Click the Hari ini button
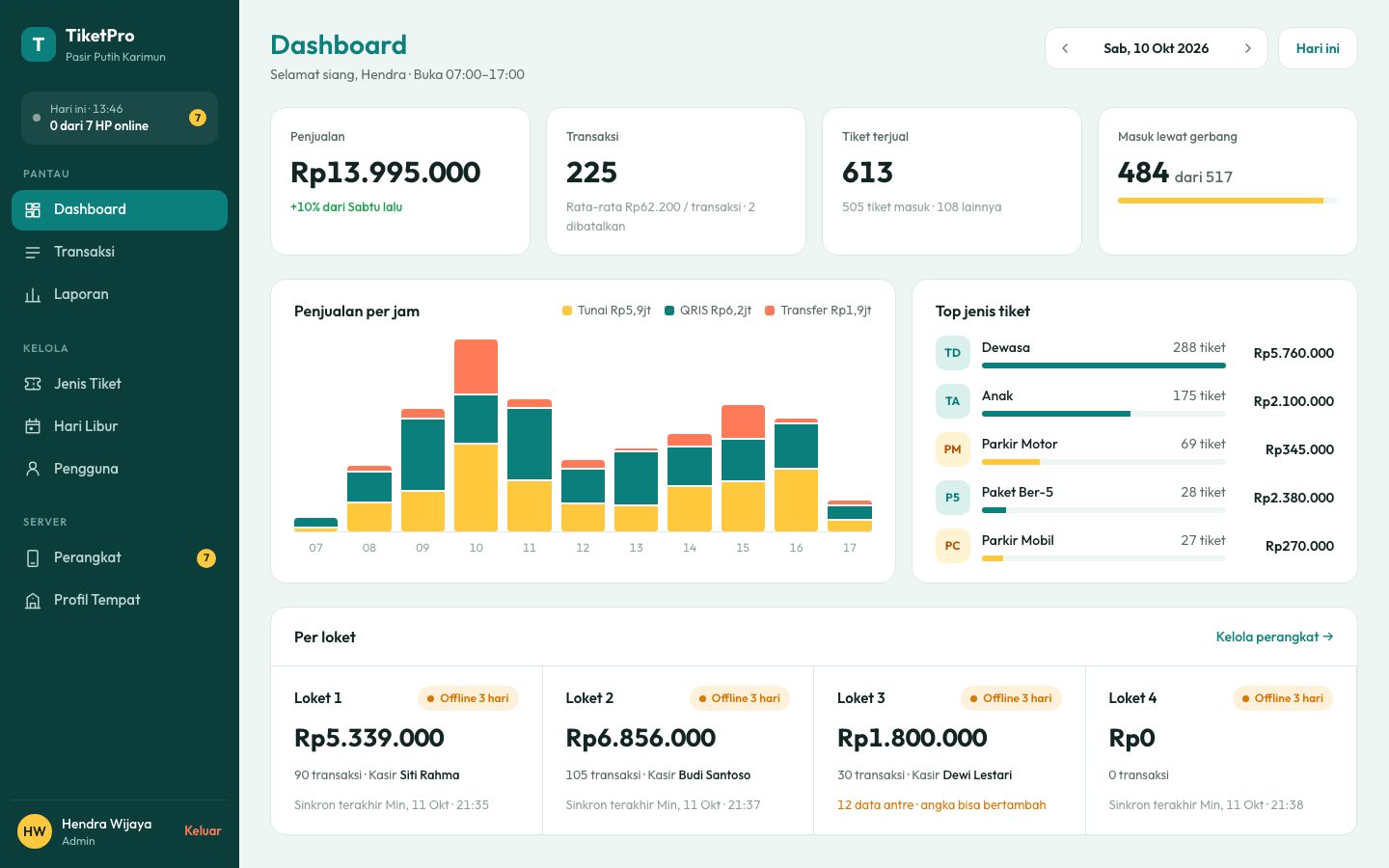The image size is (1389, 868). 1318,48
